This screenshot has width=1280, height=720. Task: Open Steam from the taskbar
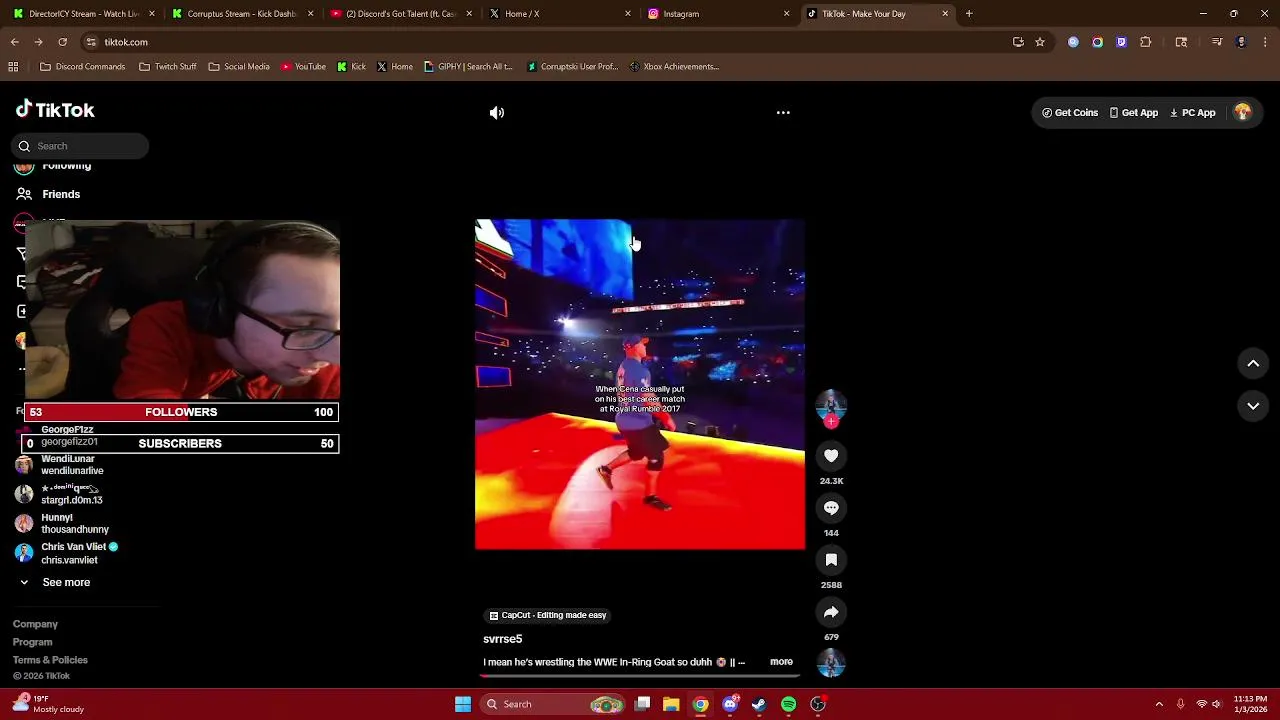759,704
